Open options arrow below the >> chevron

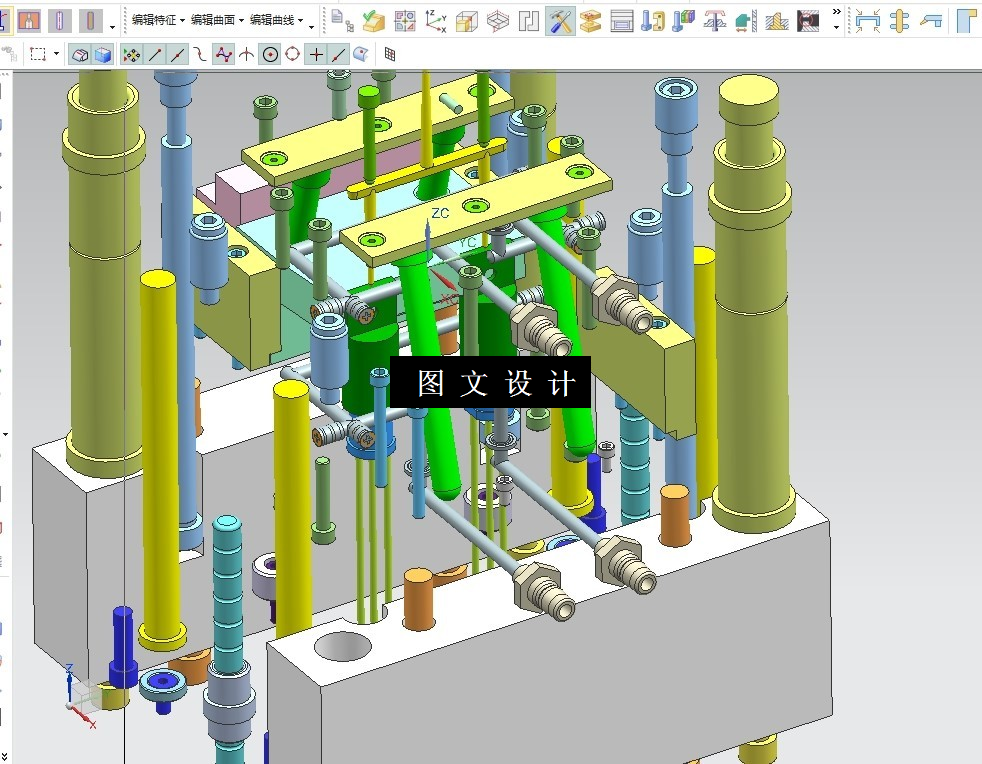[836, 27]
